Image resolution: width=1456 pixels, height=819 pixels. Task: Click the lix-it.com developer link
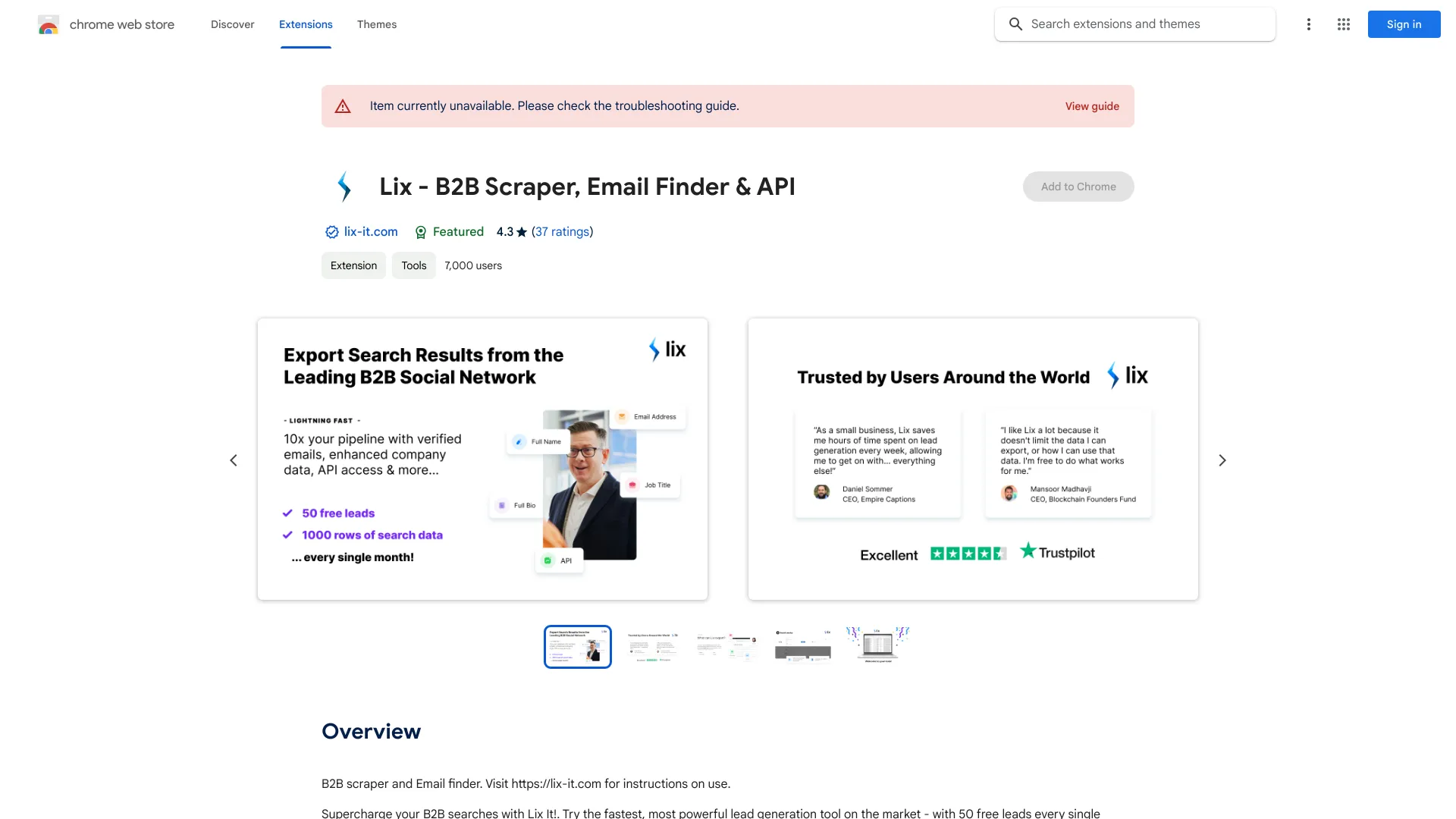pyautogui.click(x=371, y=232)
